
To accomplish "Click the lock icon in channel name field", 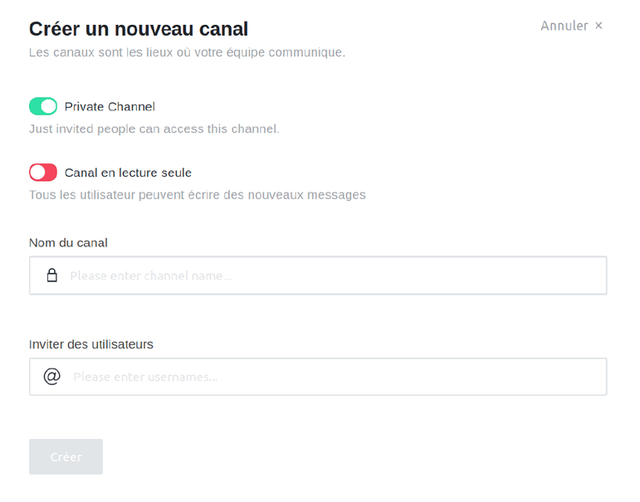I will [x=52, y=275].
